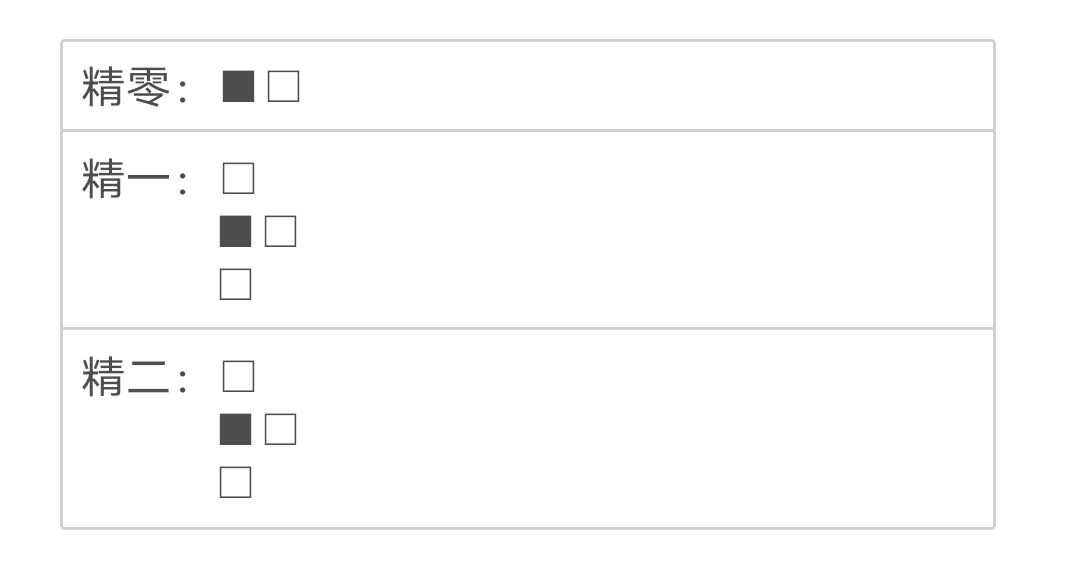This screenshot has height=581, width=1079.
Task: Click the filled dark square in 精二 row
Action: pos(236,430)
